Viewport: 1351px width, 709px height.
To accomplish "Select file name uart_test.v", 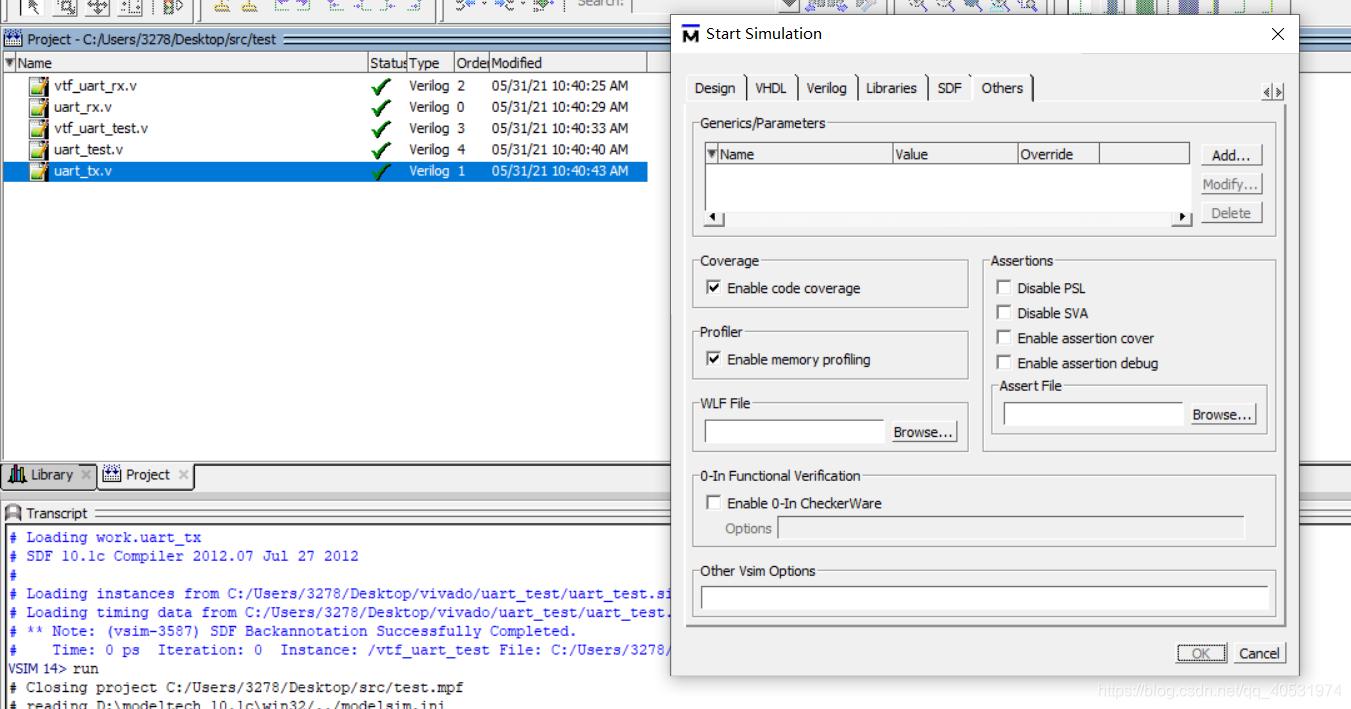I will tap(89, 150).
